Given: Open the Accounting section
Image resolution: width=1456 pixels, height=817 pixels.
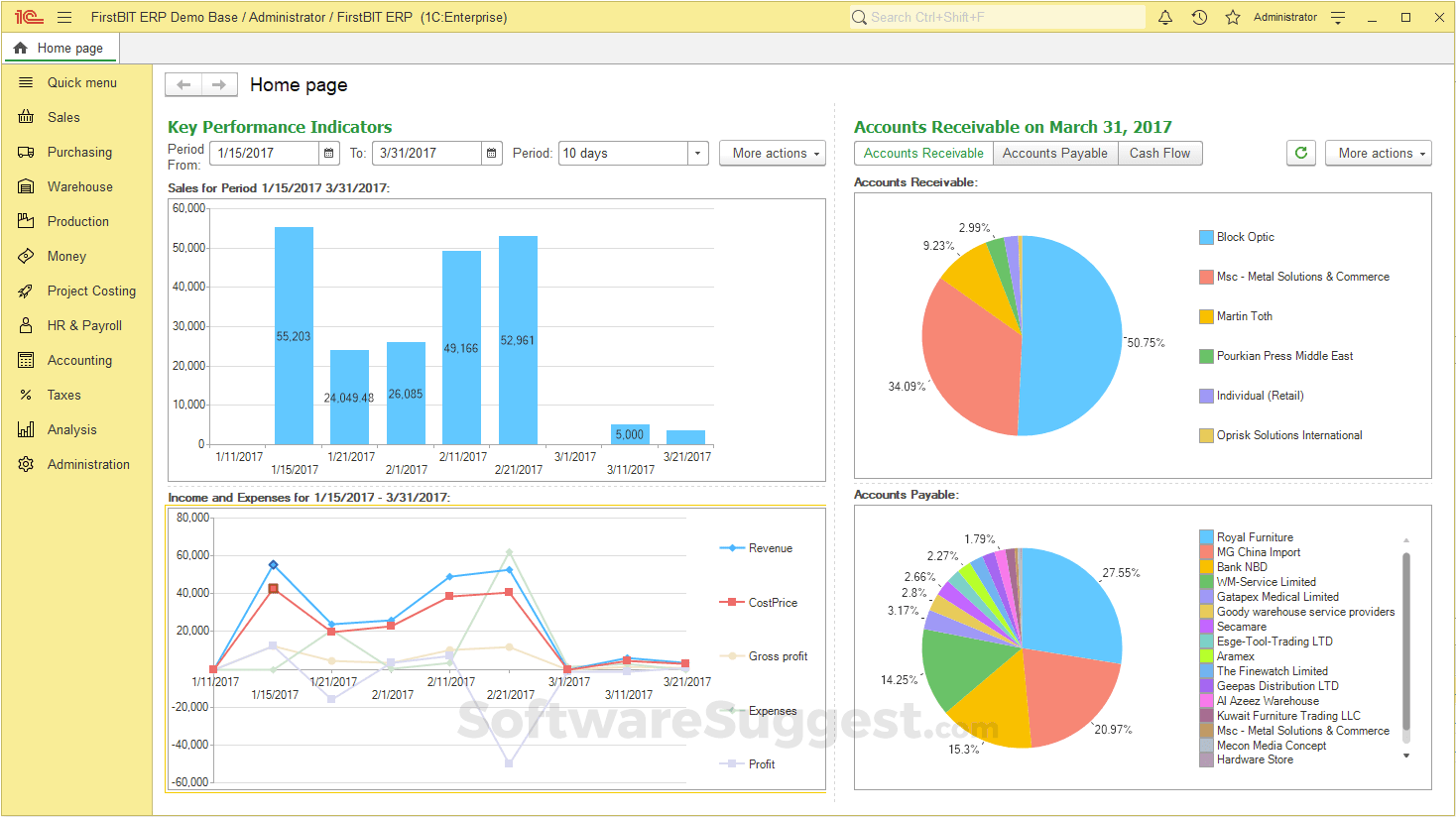Looking at the screenshot, I should (77, 360).
